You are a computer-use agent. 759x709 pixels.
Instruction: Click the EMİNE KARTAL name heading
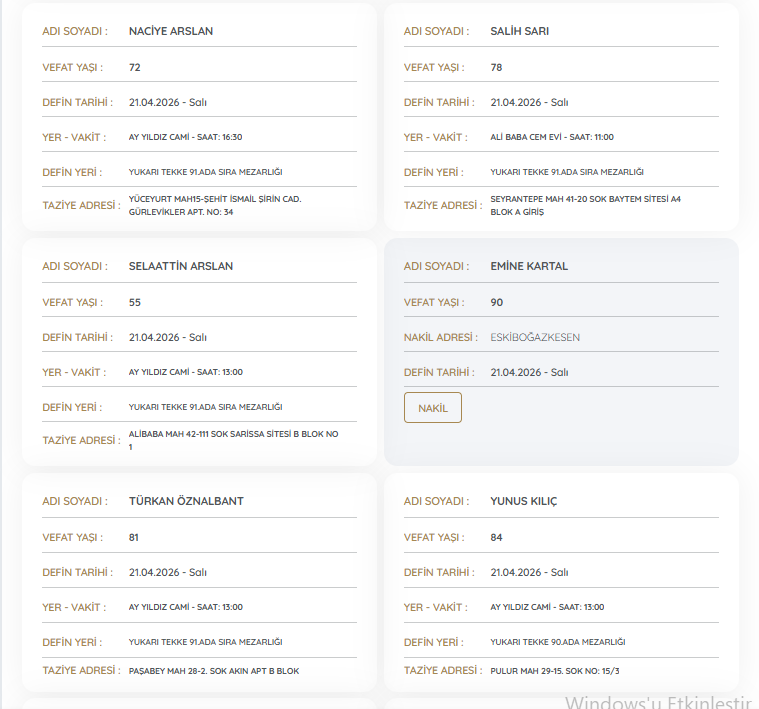(529, 266)
